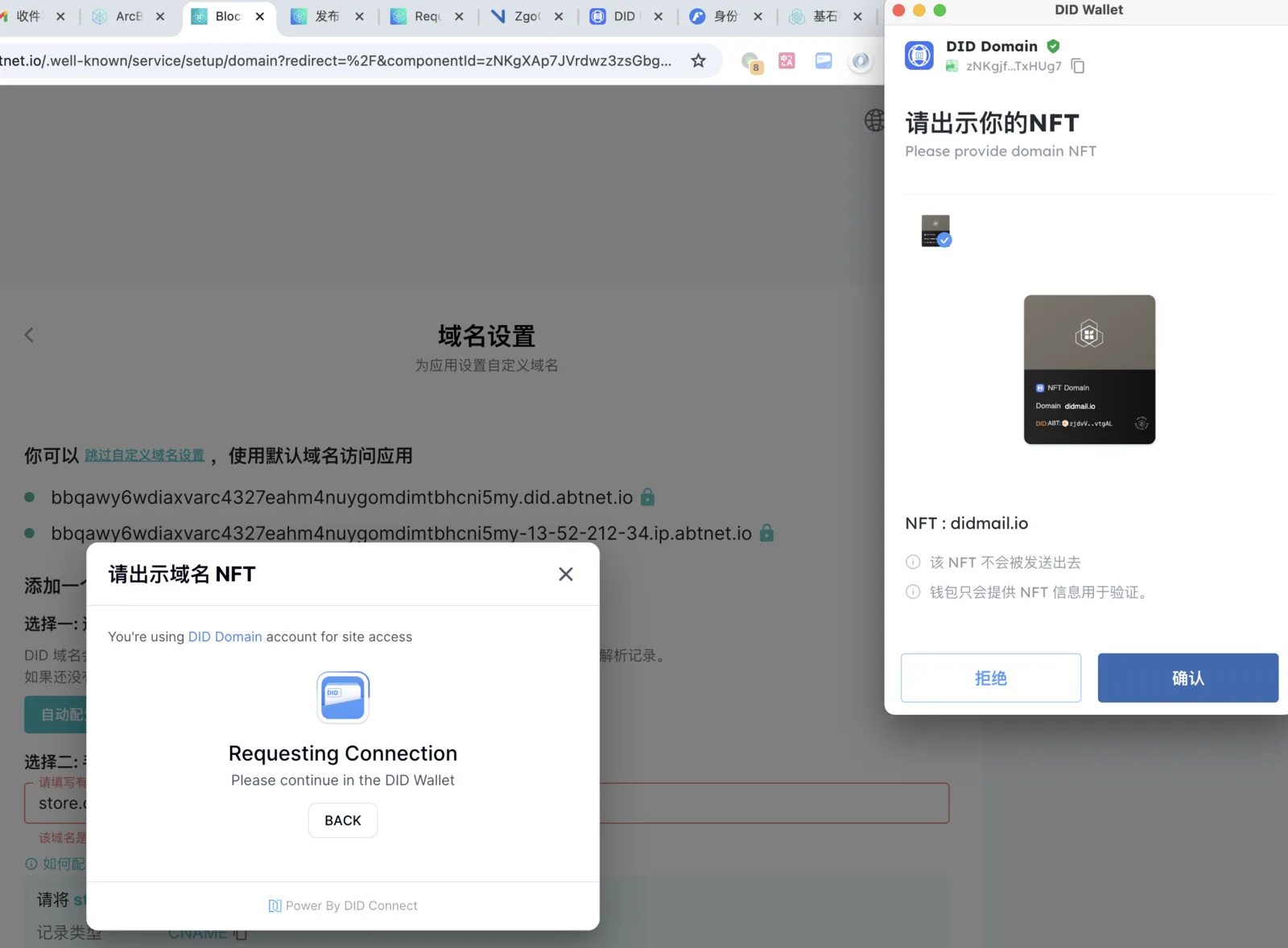Screen dimensions: 1288x948
Task: Click the BACK button in connection dialog
Action: (343, 820)
